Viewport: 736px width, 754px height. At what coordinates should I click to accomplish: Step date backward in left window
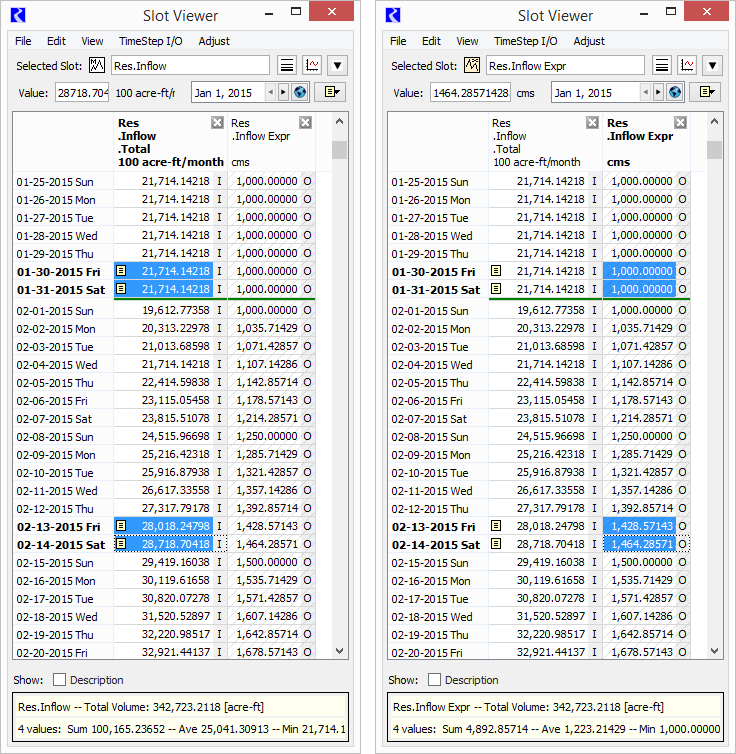[x=271, y=92]
